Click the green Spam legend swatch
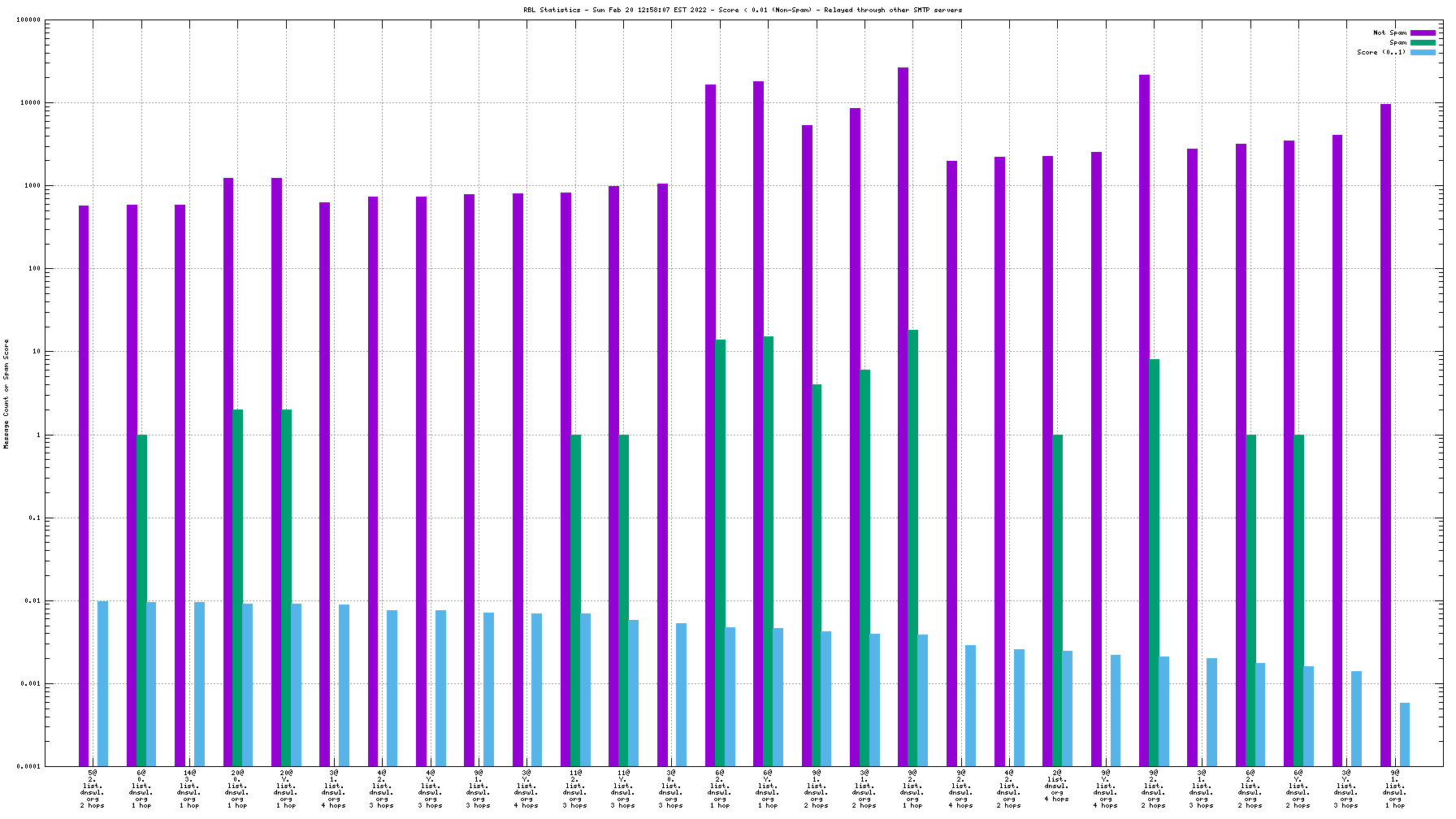The height and width of the screenshot is (819, 1456). 1423,43
